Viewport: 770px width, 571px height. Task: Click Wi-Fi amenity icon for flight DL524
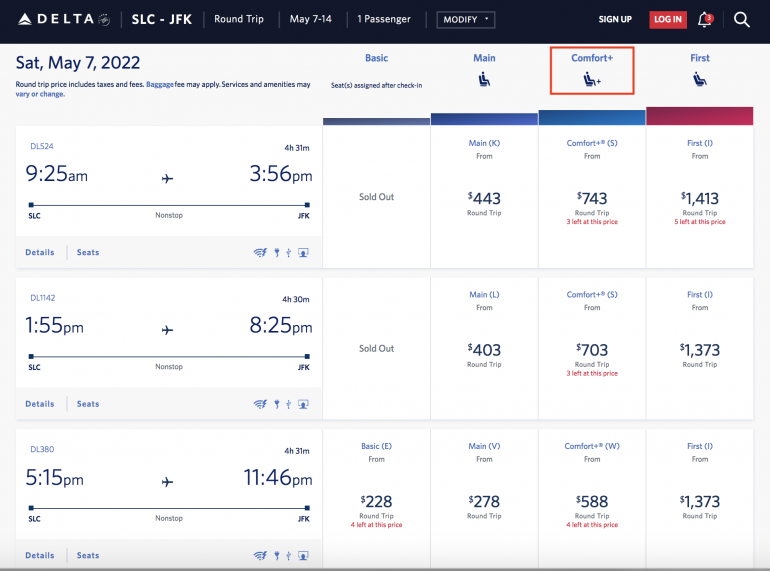click(x=260, y=253)
